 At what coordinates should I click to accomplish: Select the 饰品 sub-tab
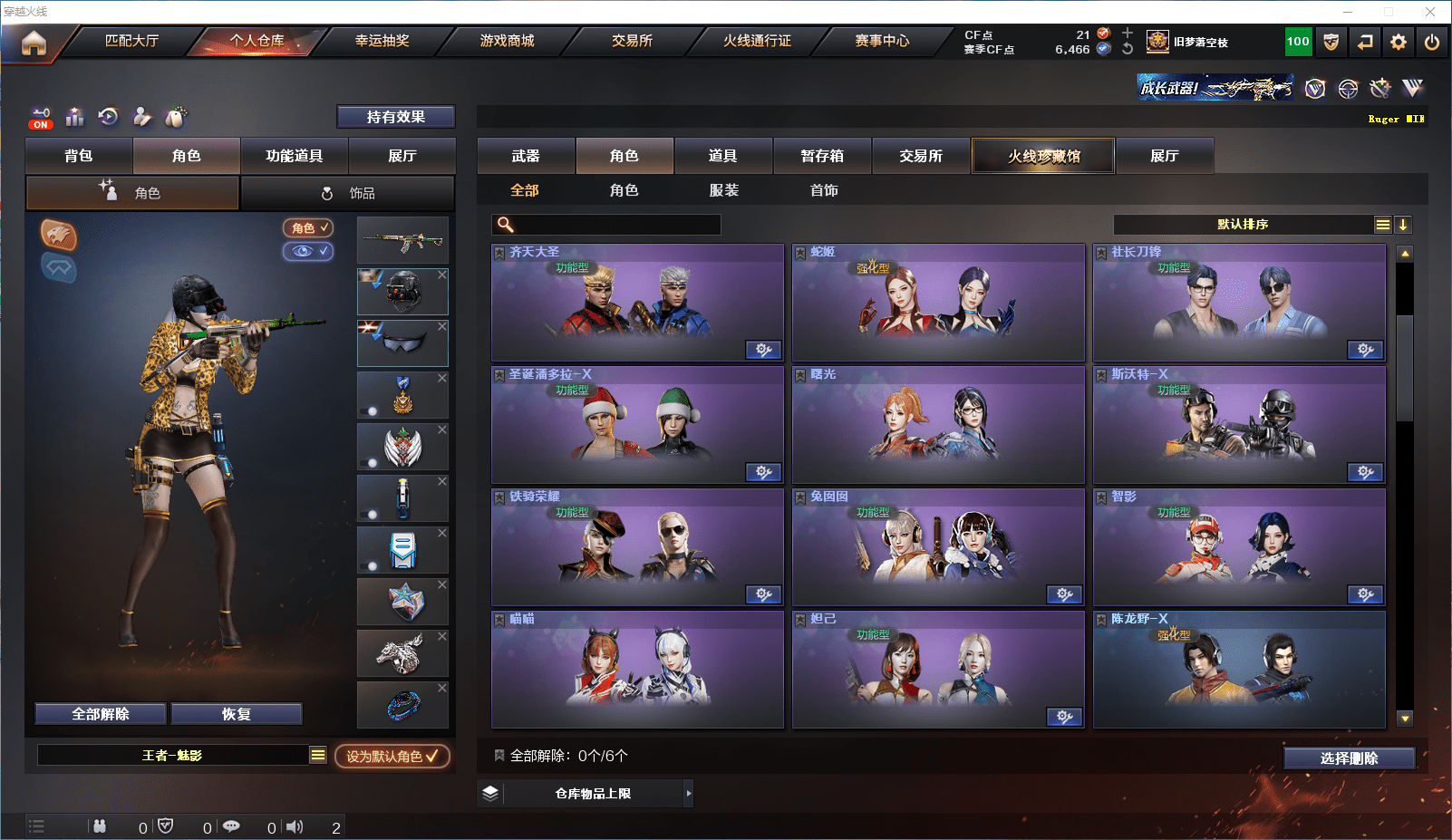coord(348,193)
